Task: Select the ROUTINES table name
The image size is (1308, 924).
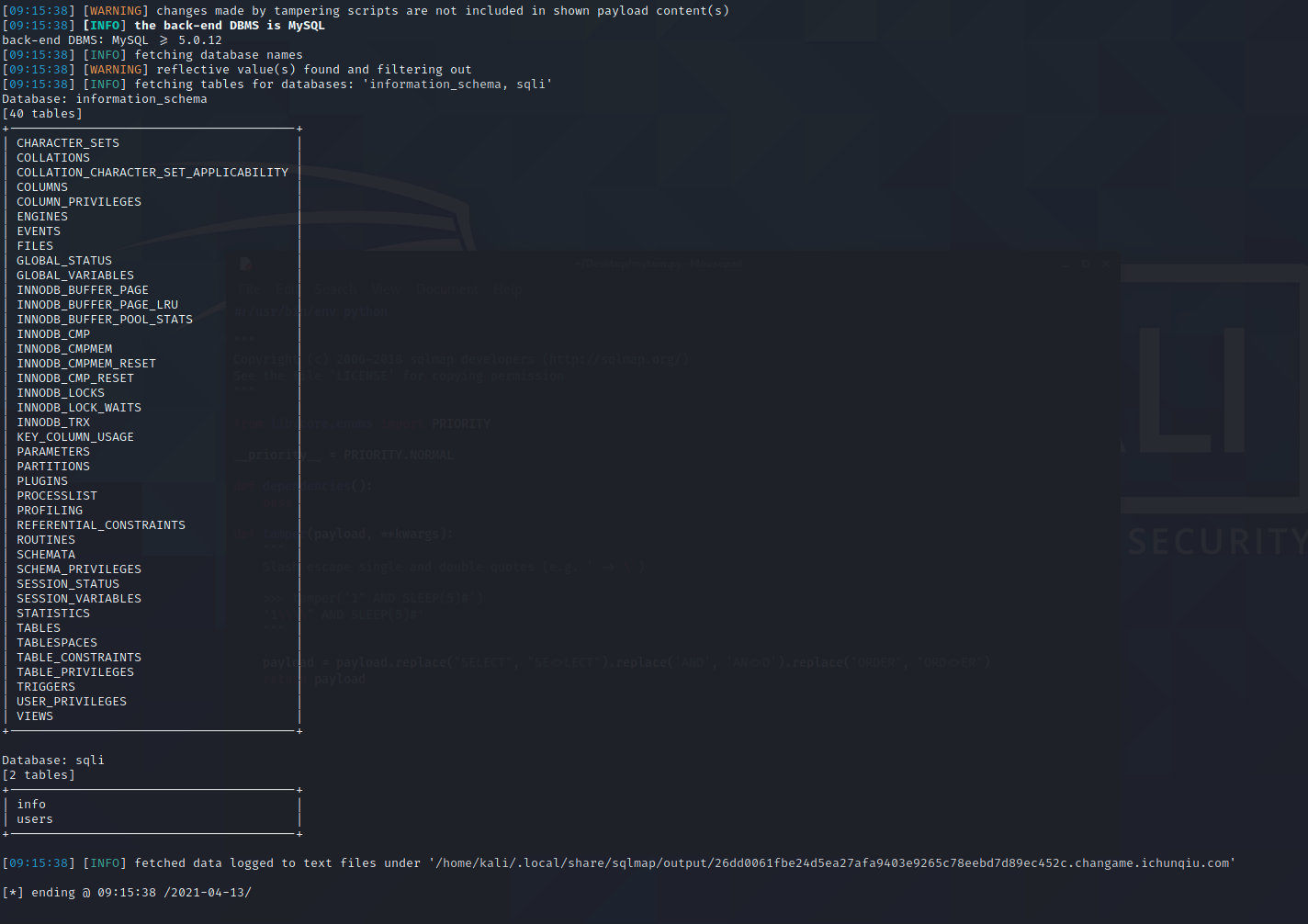Action: pyautogui.click(x=46, y=540)
